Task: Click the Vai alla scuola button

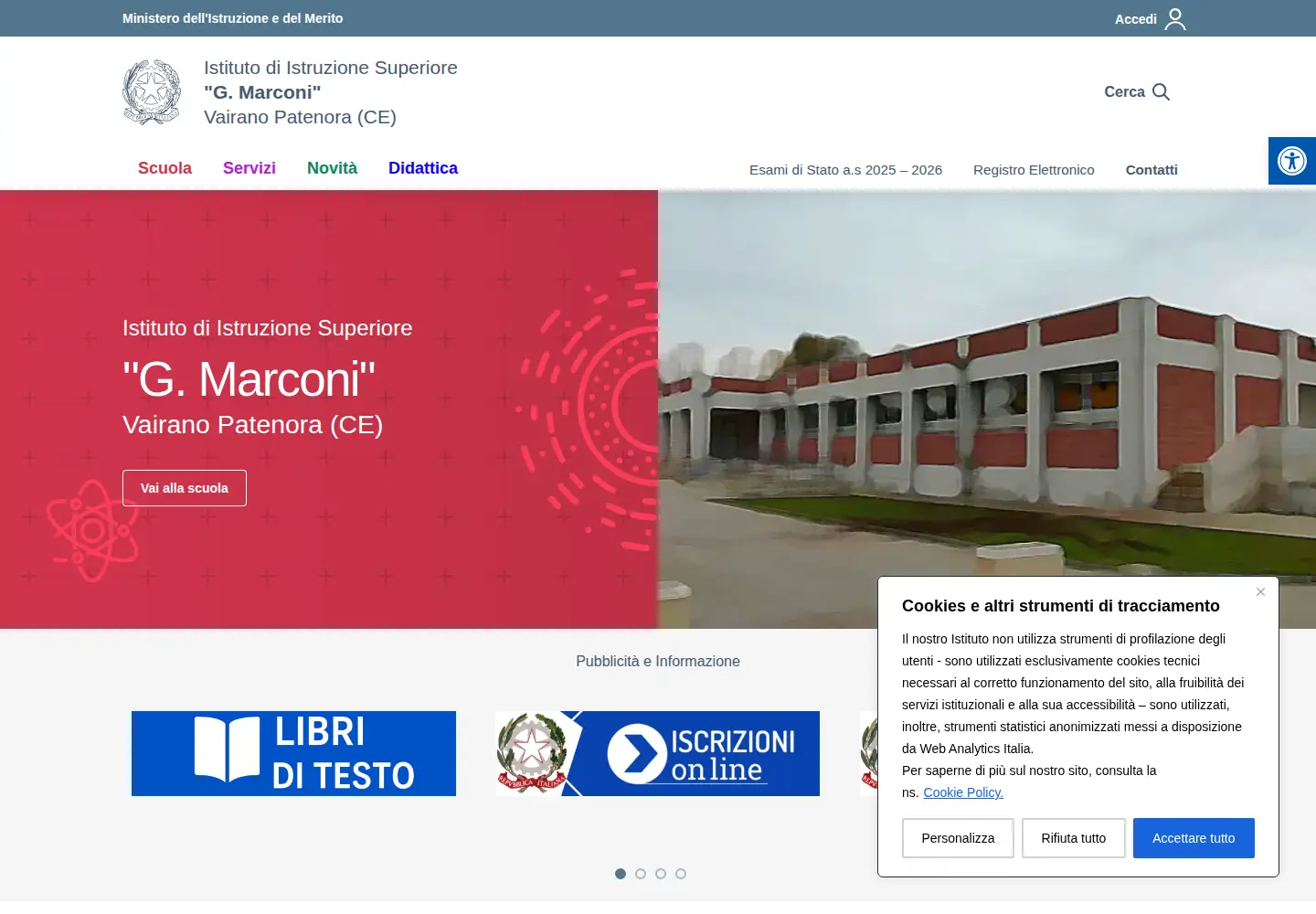Action: coord(185,488)
